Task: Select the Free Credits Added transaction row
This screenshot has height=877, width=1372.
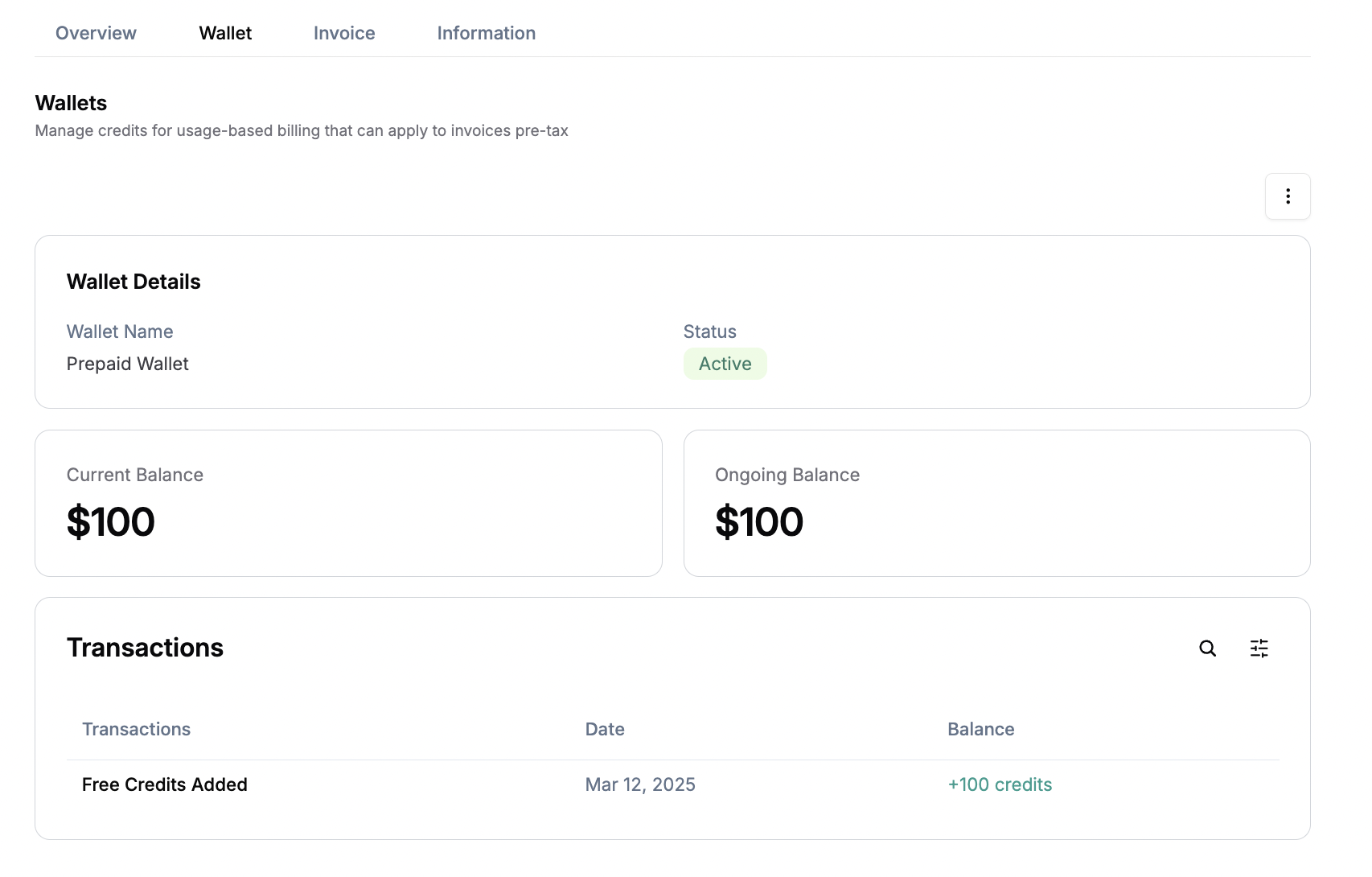Action: (672, 784)
